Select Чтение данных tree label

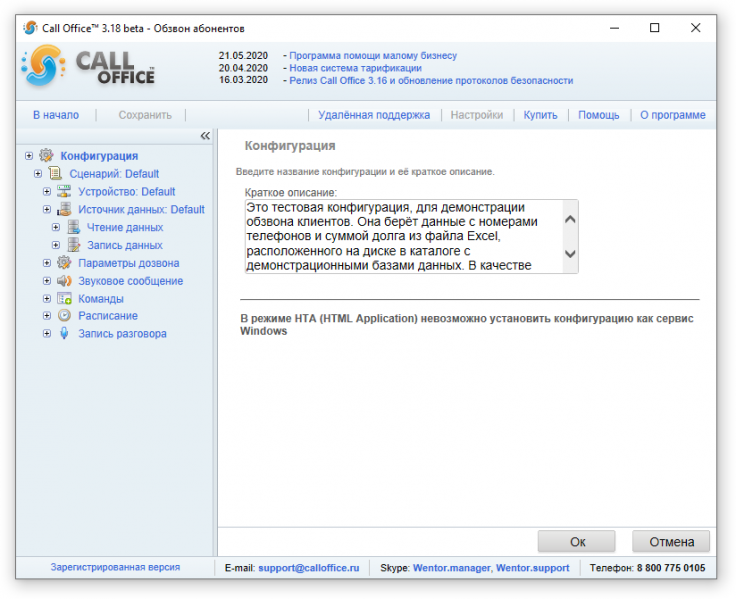tap(125, 227)
